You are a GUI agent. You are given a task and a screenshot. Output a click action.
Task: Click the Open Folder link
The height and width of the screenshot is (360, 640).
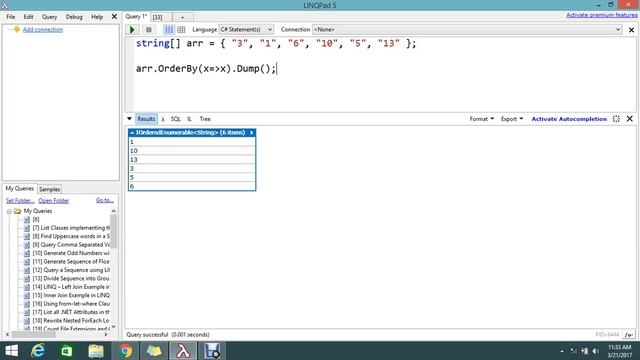tap(53, 200)
